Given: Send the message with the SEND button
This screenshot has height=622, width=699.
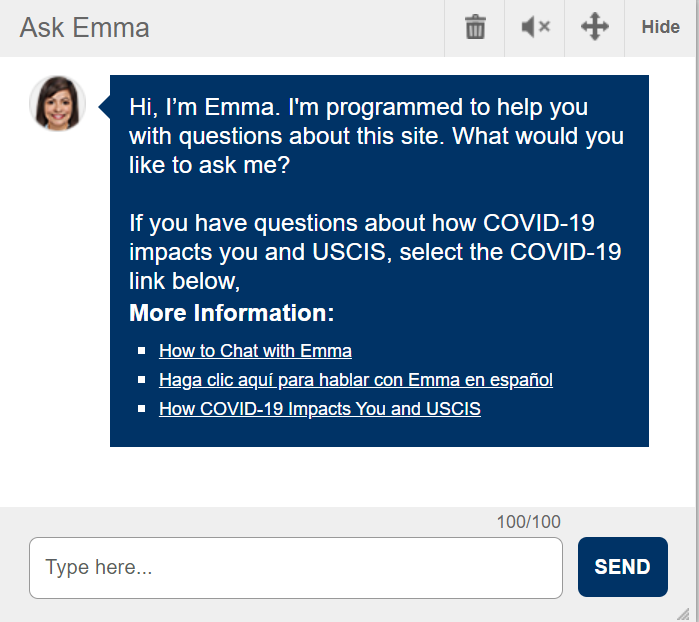Looking at the screenshot, I should coord(623,567).
